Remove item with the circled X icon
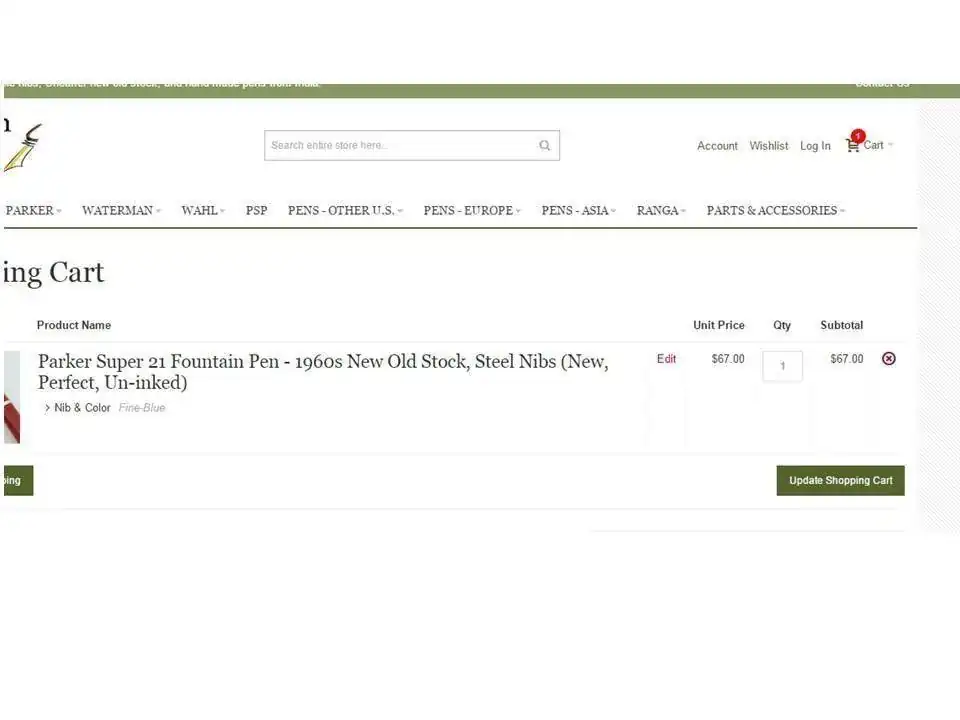 pos(888,359)
